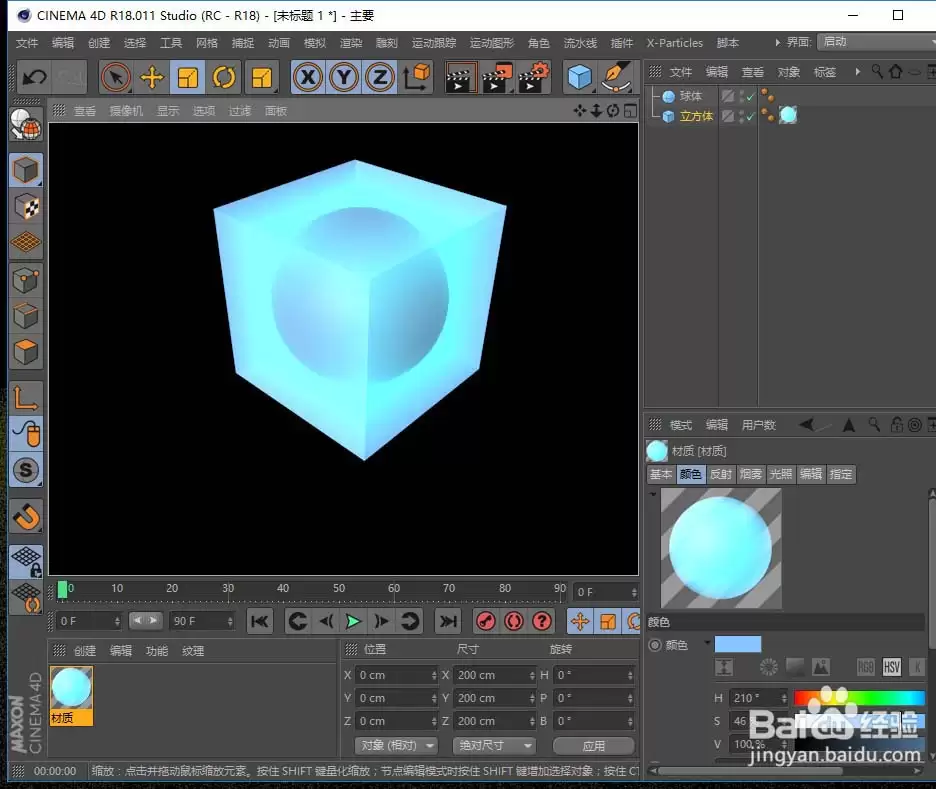
Task: Select the Move tool
Action: pos(152,77)
